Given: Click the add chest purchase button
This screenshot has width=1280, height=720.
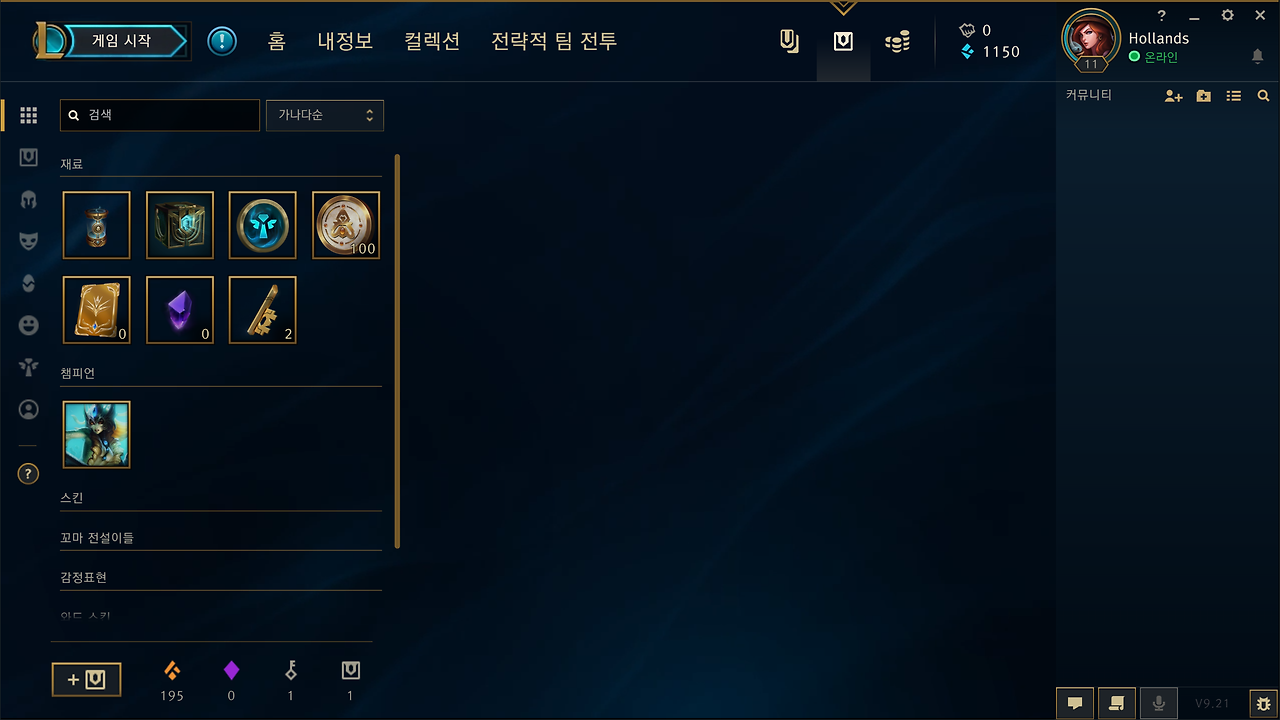Looking at the screenshot, I should (86, 680).
